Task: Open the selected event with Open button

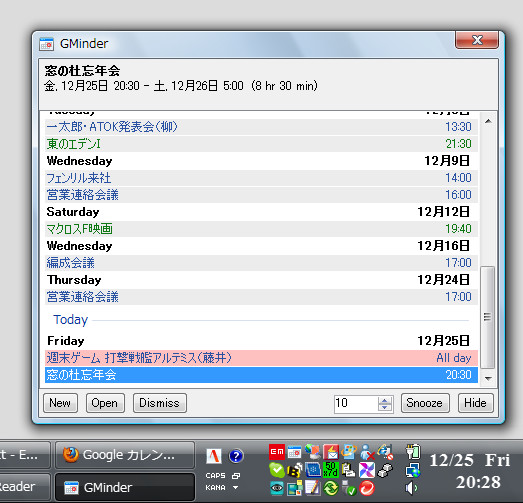Action: (x=105, y=403)
